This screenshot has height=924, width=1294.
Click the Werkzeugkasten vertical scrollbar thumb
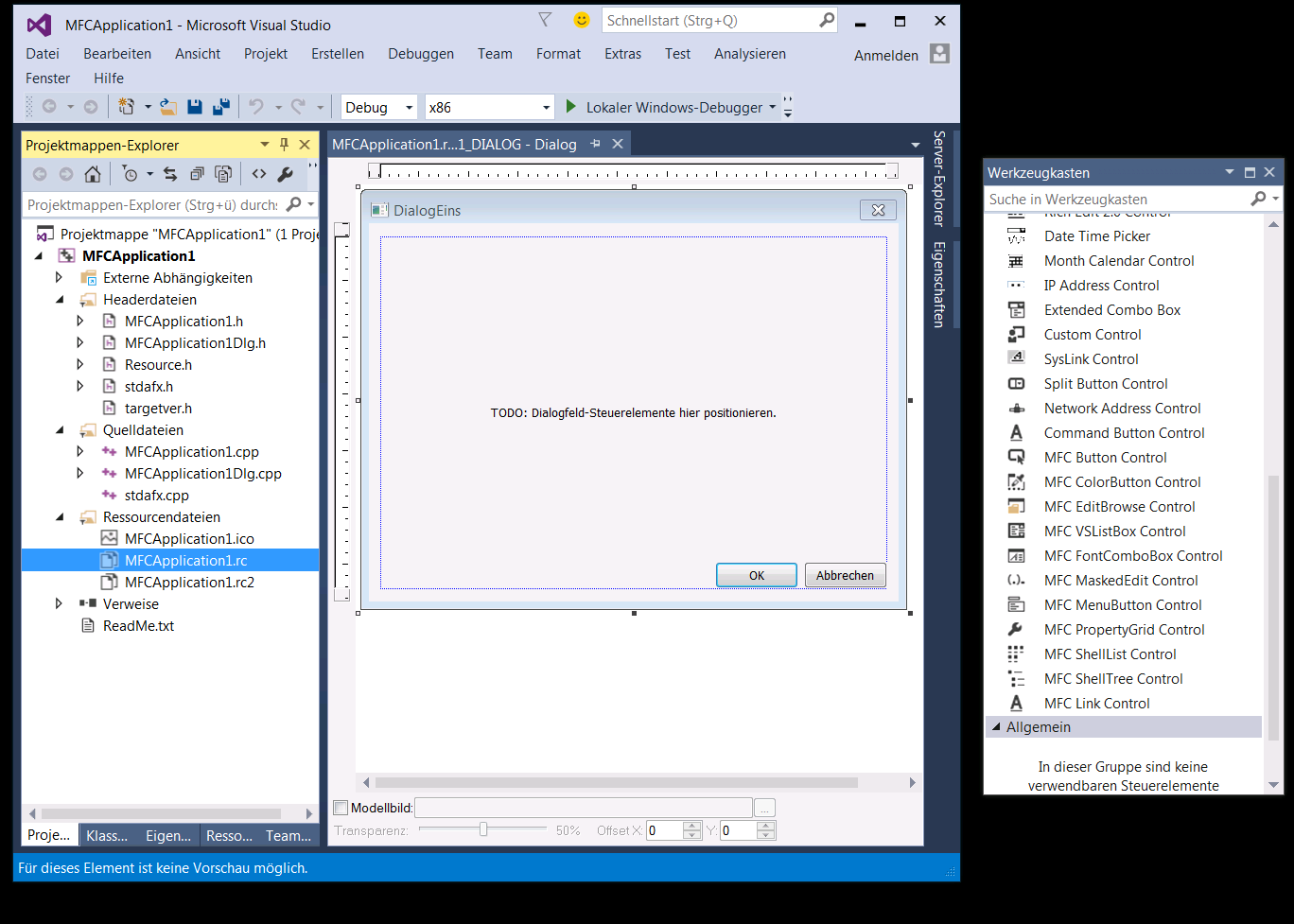click(x=1273, y=607)
